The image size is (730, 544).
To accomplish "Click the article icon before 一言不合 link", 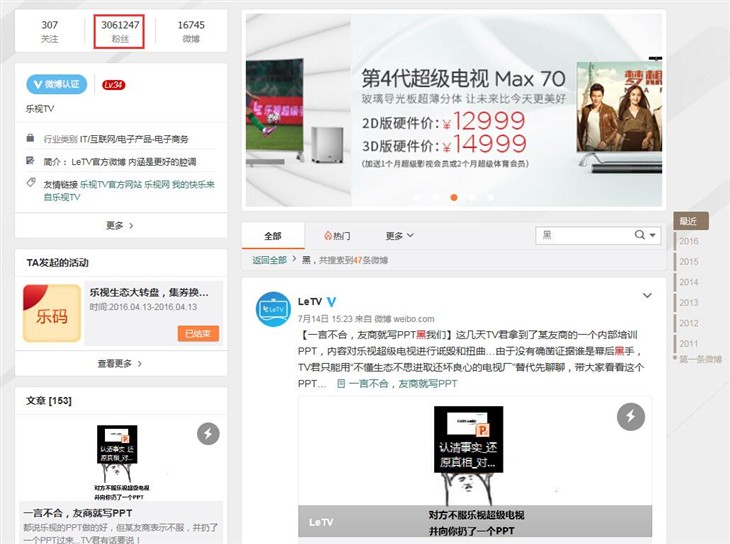I will [x=341, y=383].
